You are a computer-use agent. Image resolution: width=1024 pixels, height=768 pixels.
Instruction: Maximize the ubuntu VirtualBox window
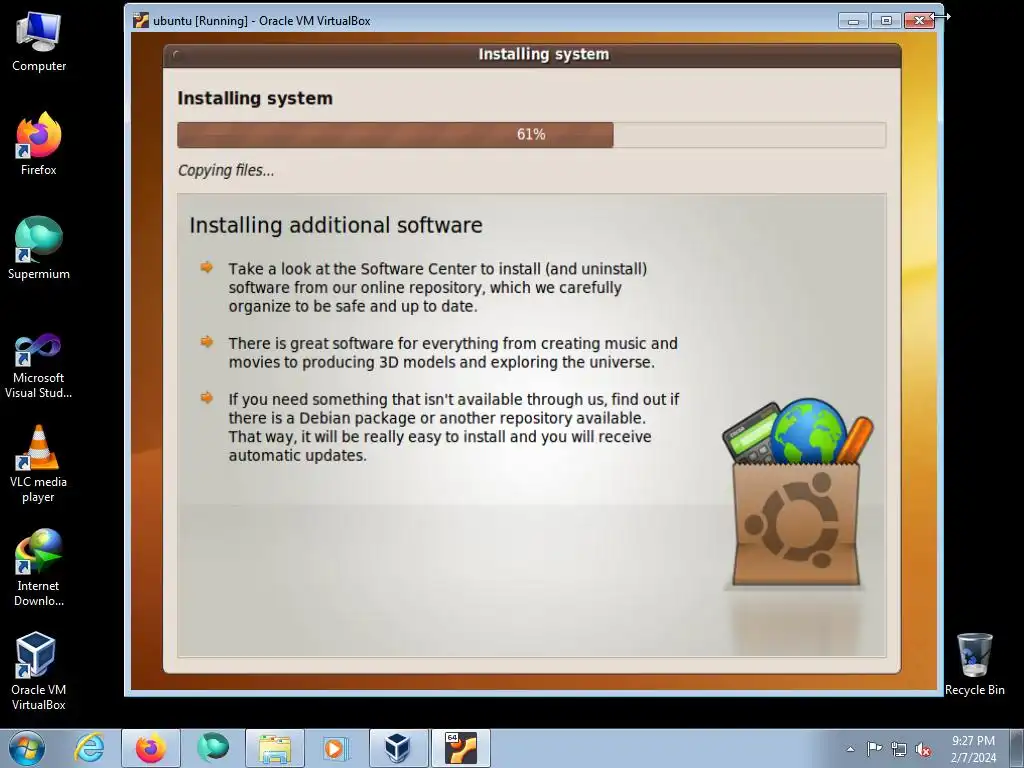point(886,21)
